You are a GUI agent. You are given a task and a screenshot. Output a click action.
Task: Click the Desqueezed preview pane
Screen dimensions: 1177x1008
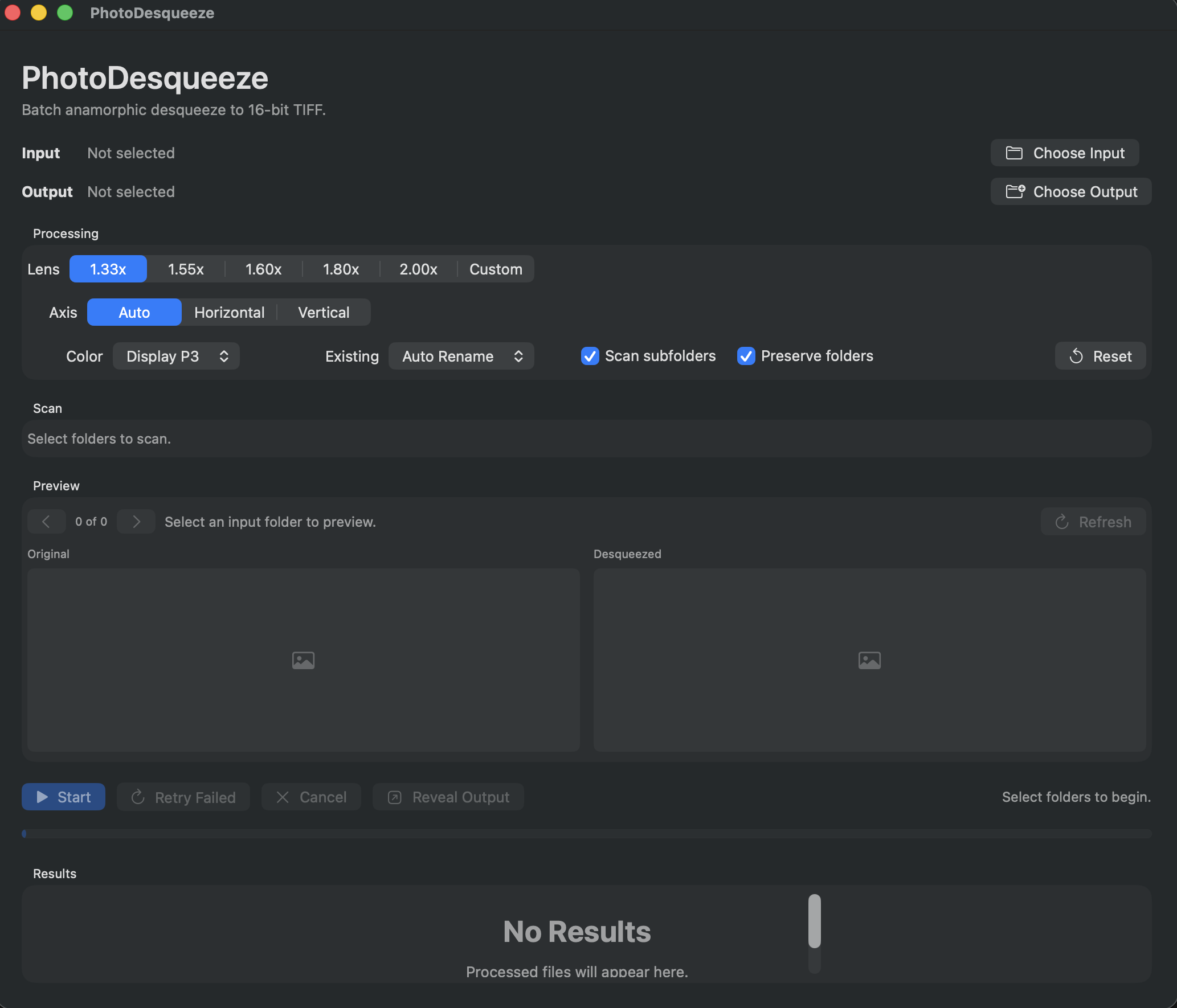(870, 660)
